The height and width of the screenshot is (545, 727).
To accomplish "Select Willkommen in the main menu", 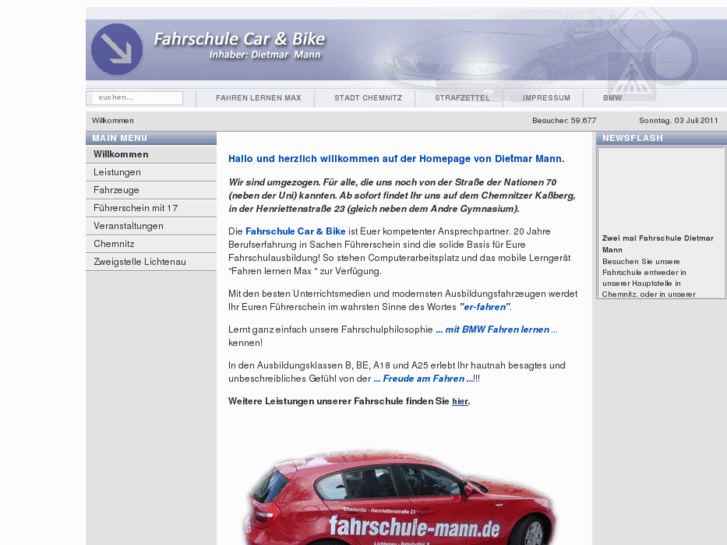I will click(151, 154).
